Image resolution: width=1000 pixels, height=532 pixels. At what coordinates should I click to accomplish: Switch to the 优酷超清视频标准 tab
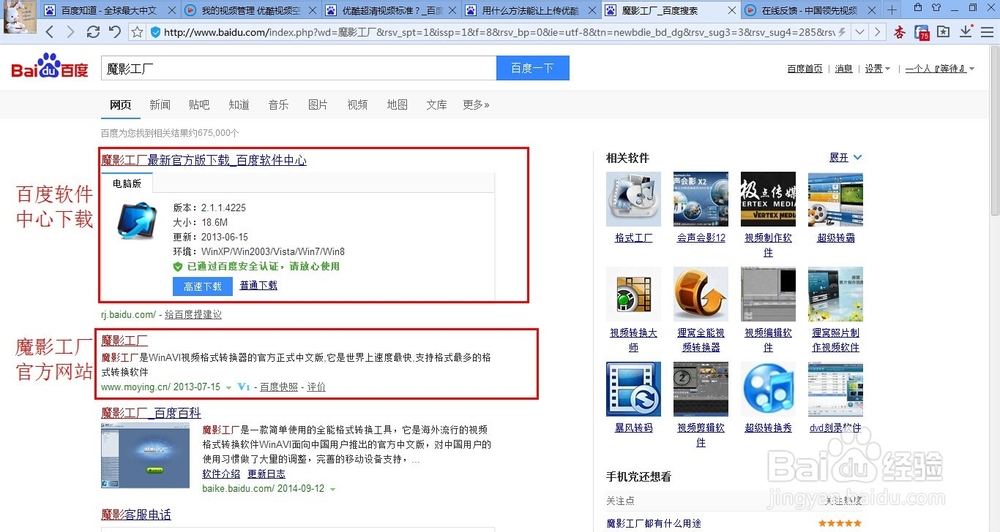tap(392, 10)
